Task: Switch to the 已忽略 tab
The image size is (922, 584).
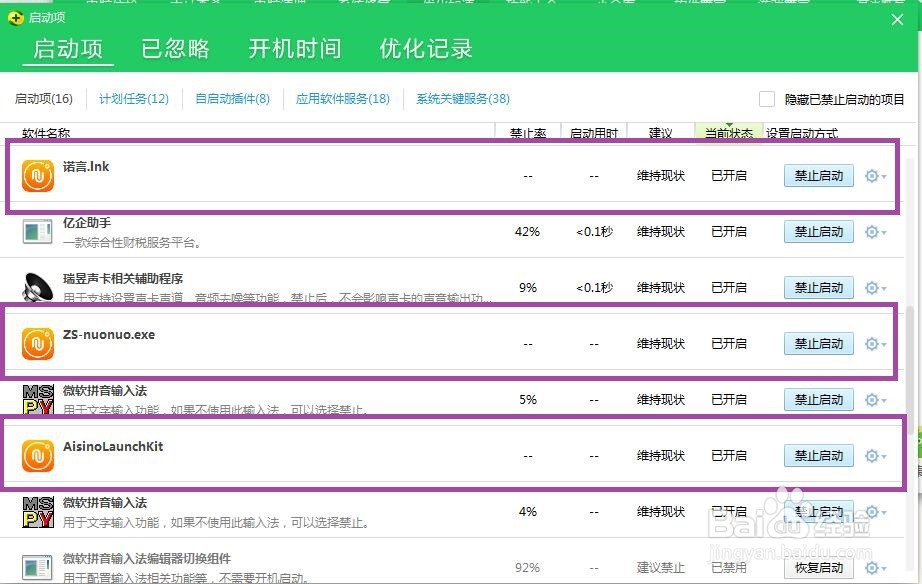Action: click(x=175, y=49)
